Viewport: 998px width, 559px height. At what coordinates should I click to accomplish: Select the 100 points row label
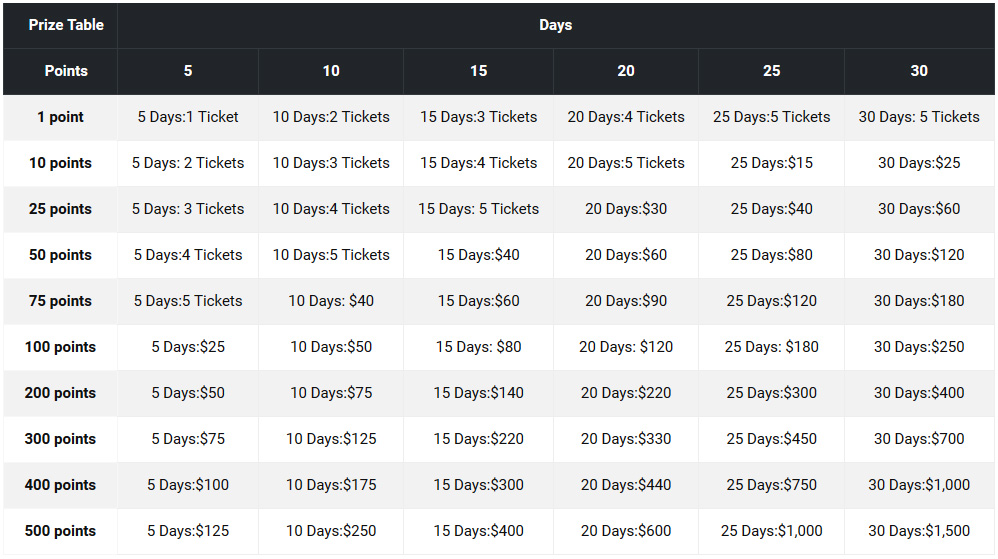click(60, 347)
